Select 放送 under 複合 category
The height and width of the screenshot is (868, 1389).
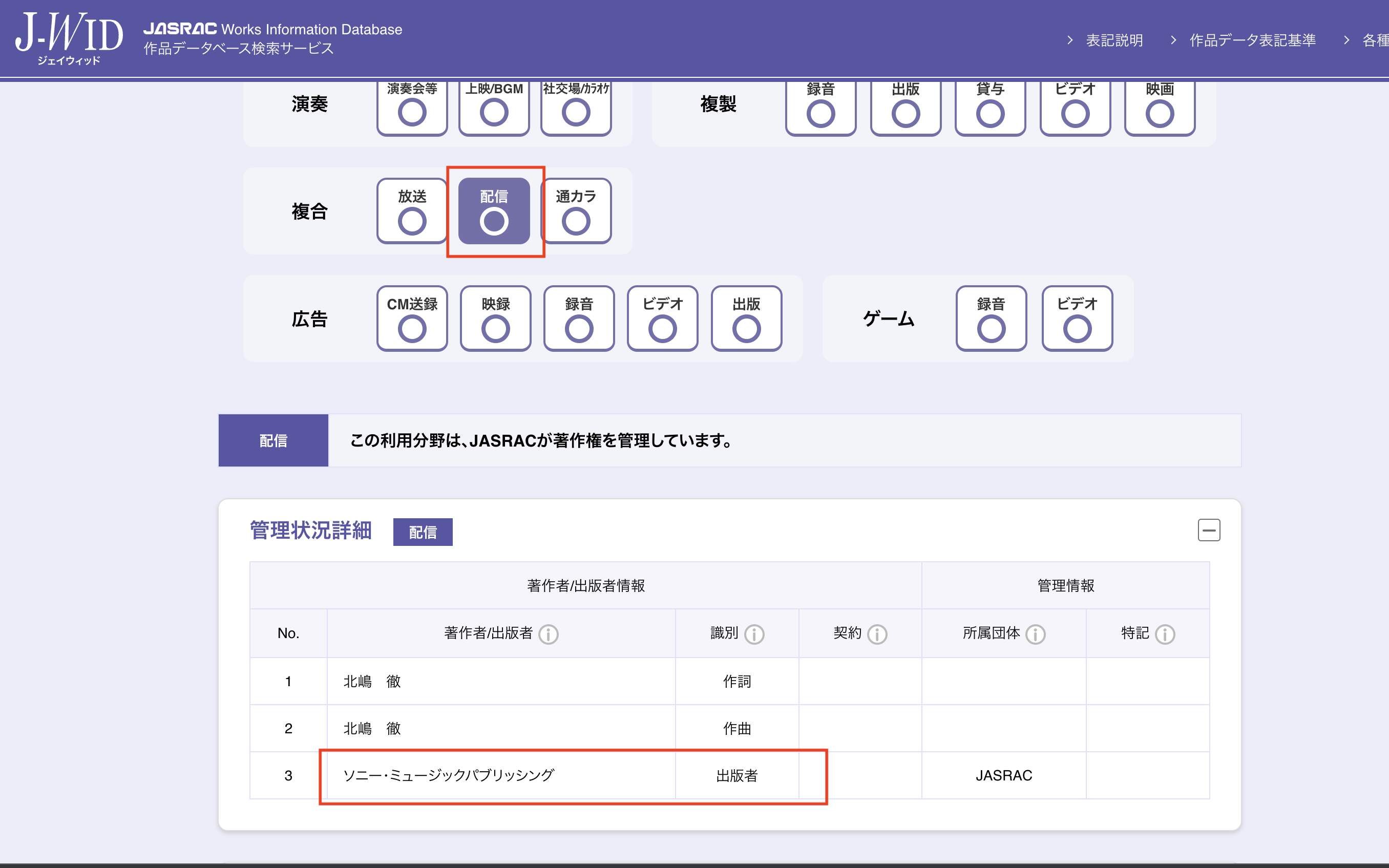(x=412, y=210)
